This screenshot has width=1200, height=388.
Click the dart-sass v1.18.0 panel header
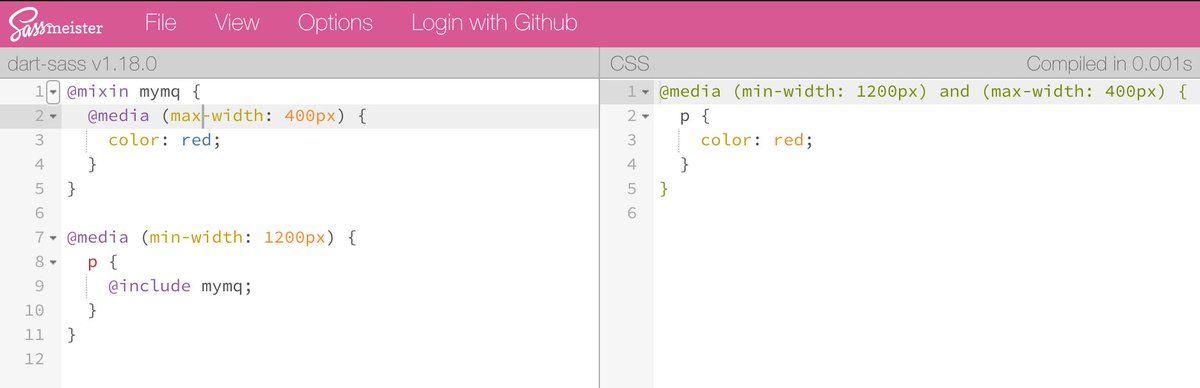pos(82,63)
